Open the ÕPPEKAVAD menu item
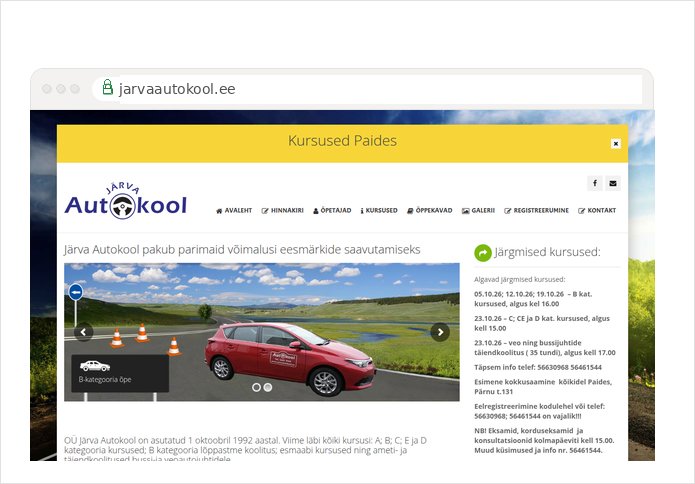This screenshot has height=484, width=695. tap(429, 211)
